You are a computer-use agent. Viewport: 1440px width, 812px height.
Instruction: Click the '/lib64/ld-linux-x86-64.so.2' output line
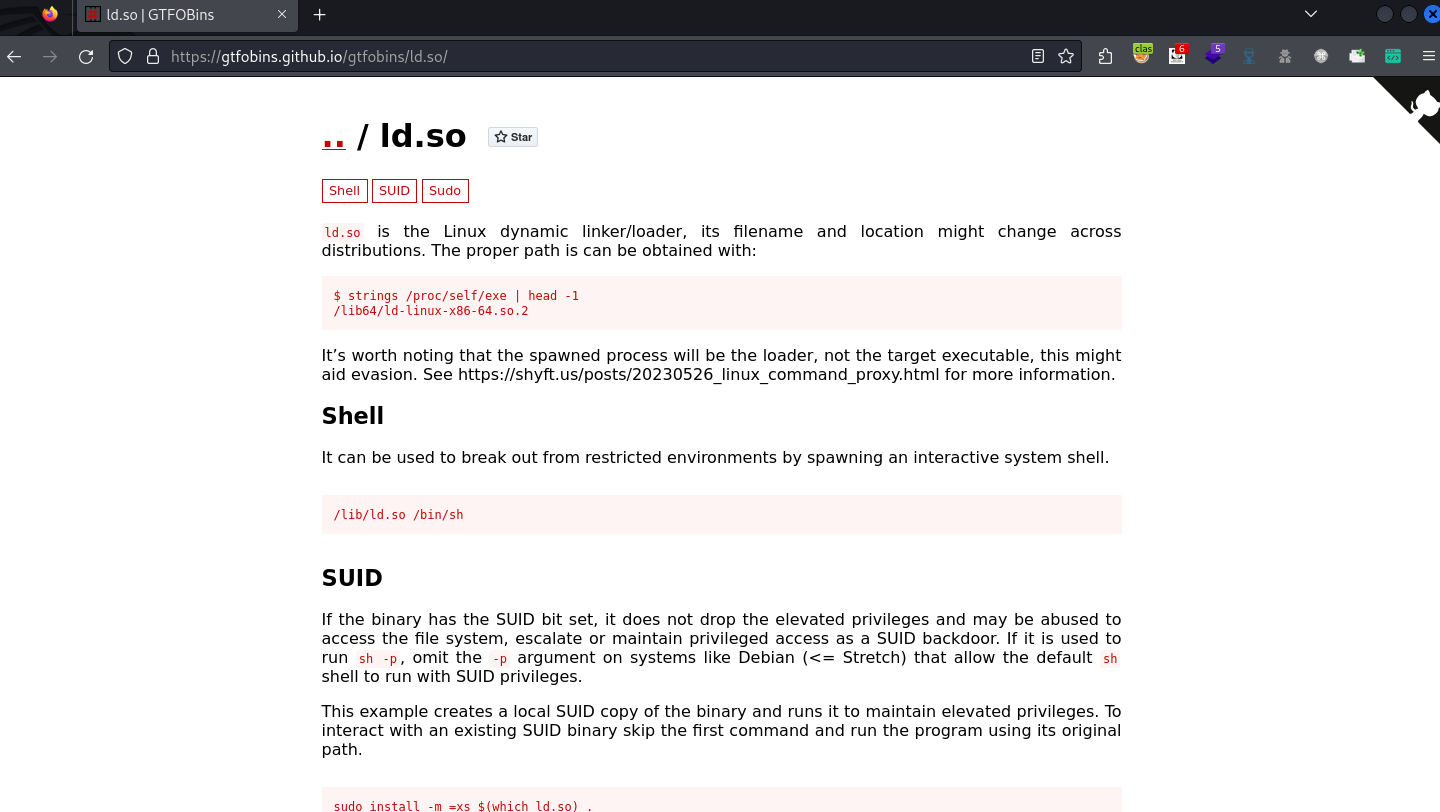431,311
